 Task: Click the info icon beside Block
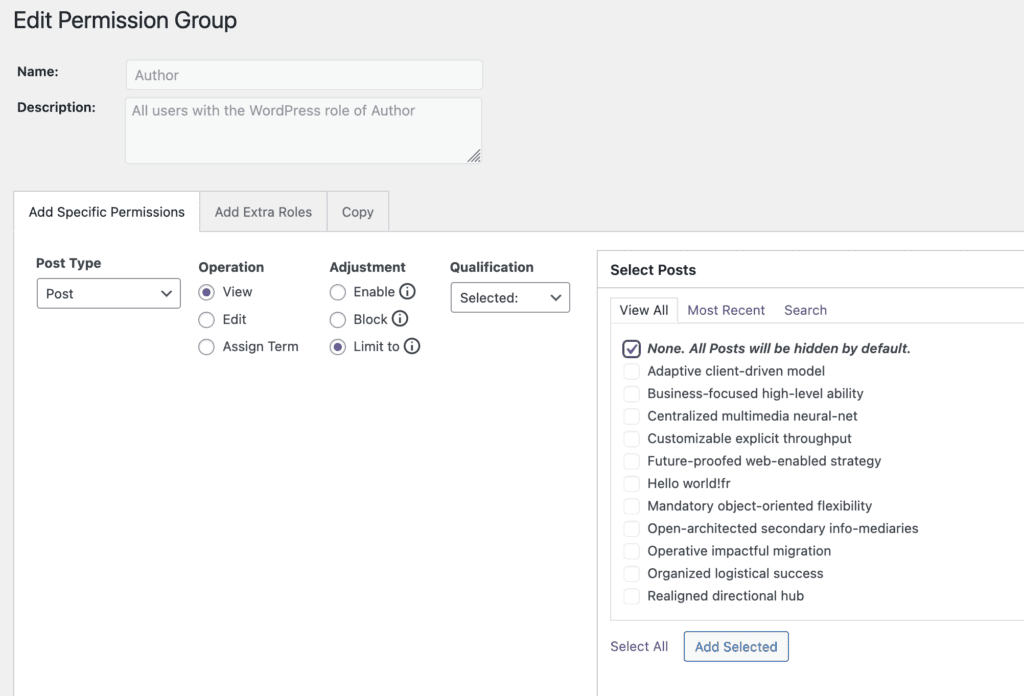pyautogui.click(x=400, y=319)
